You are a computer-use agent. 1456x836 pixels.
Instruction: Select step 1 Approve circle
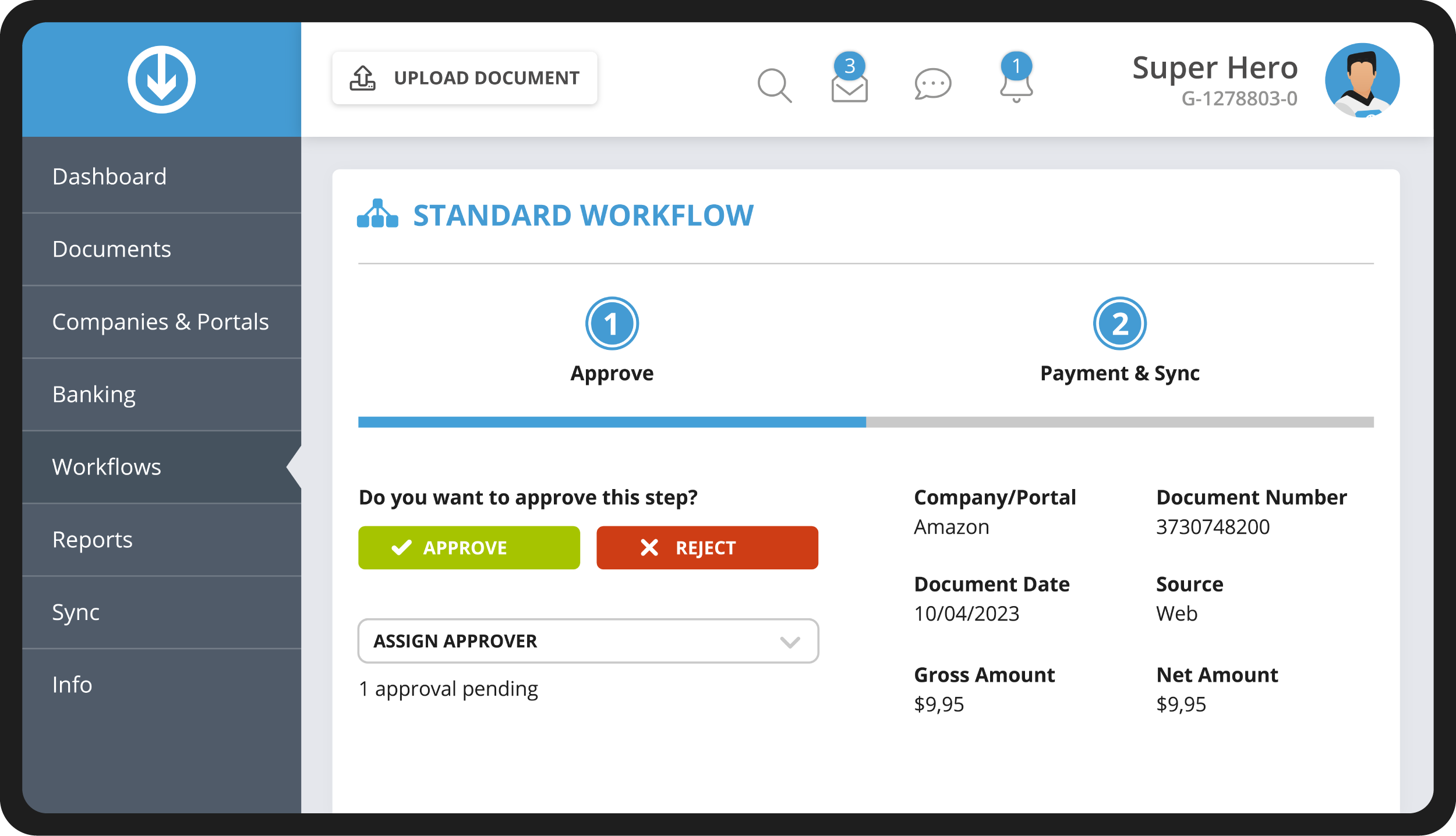tap(612, 324)
